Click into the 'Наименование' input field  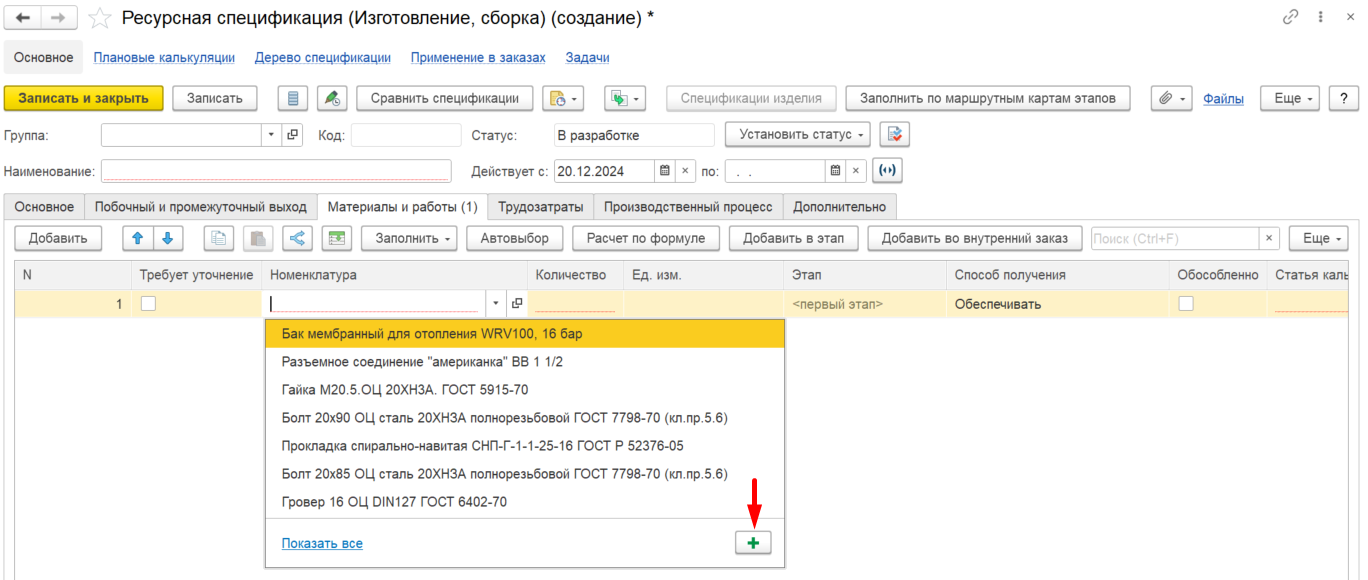(x=277, y=171)
